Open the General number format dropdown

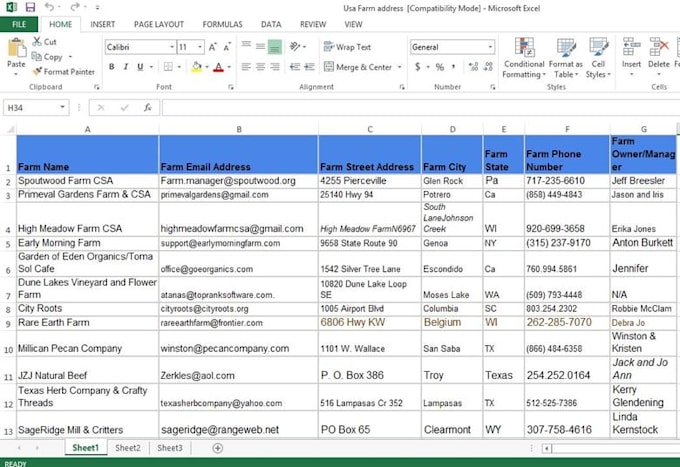[490, 47]
